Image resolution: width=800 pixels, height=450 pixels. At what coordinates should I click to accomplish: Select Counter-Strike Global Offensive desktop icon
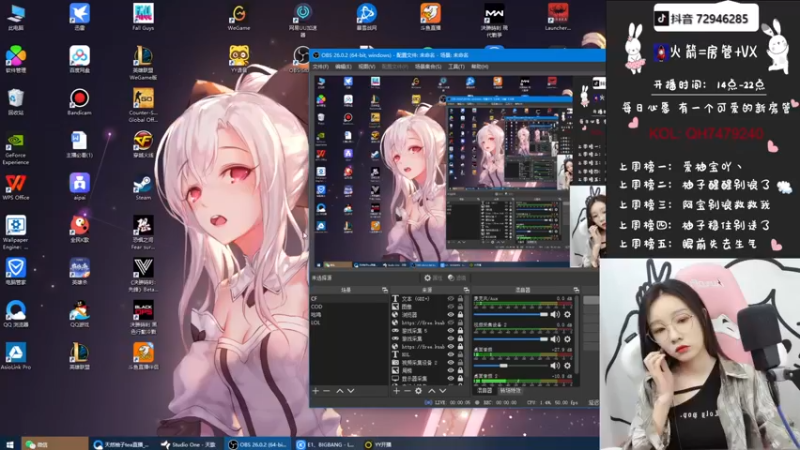point(143,106)
